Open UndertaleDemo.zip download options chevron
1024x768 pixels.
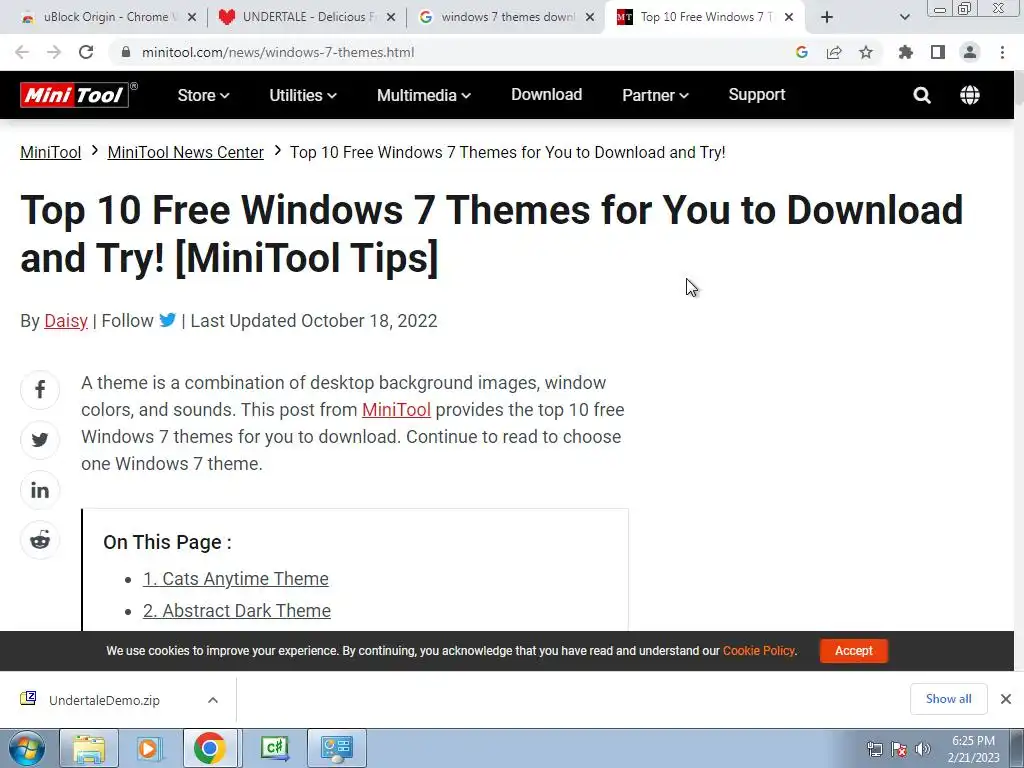point(213,700)
